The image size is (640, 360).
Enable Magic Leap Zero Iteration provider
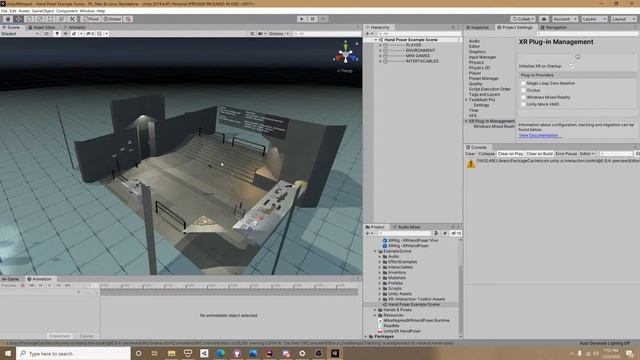coord(523,83)
